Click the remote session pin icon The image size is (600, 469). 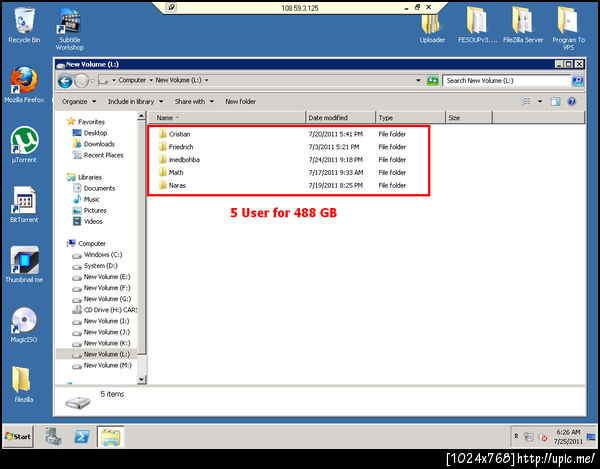[x=171, y=7]
